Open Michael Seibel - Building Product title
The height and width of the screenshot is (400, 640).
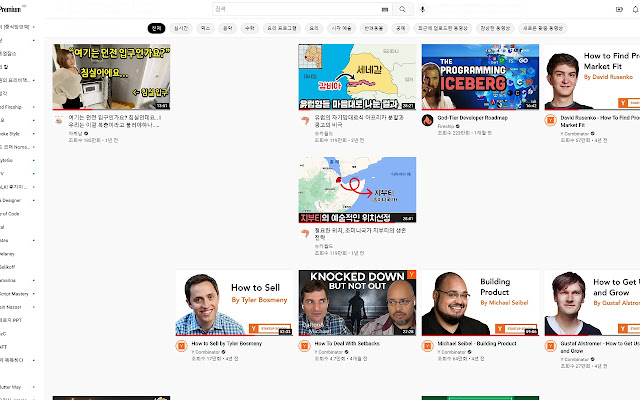pyautogui.click(x=477, y=344)
